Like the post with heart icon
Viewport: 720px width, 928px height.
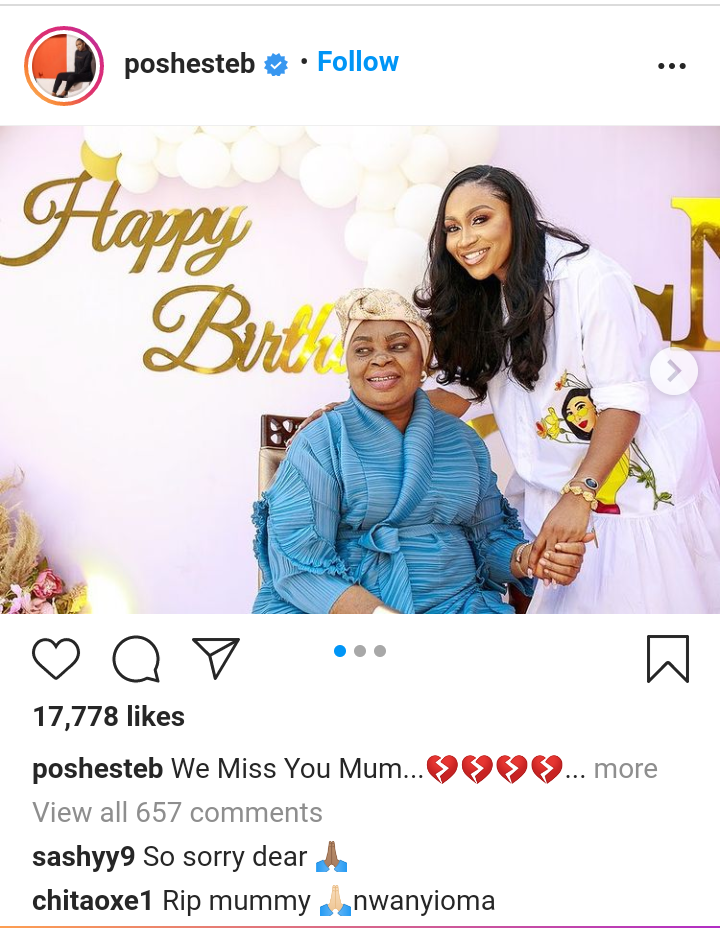tap(56, 658)
